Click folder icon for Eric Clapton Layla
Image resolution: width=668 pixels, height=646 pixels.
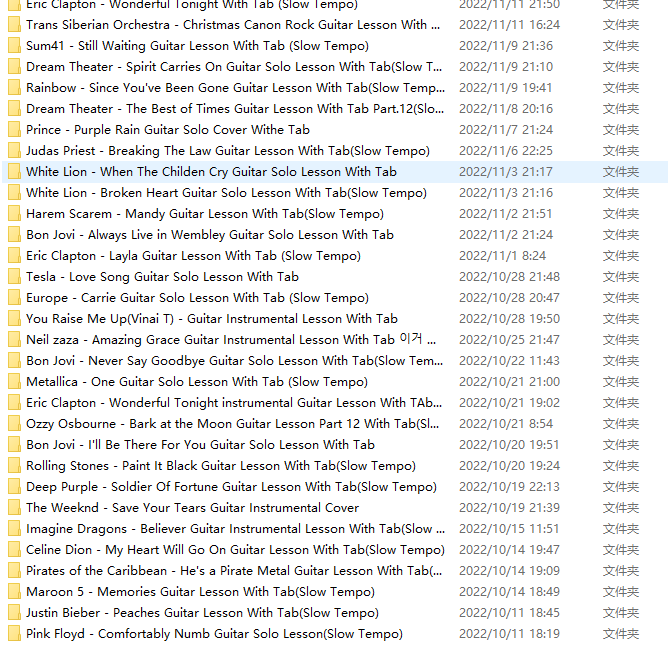coord(14,256)
